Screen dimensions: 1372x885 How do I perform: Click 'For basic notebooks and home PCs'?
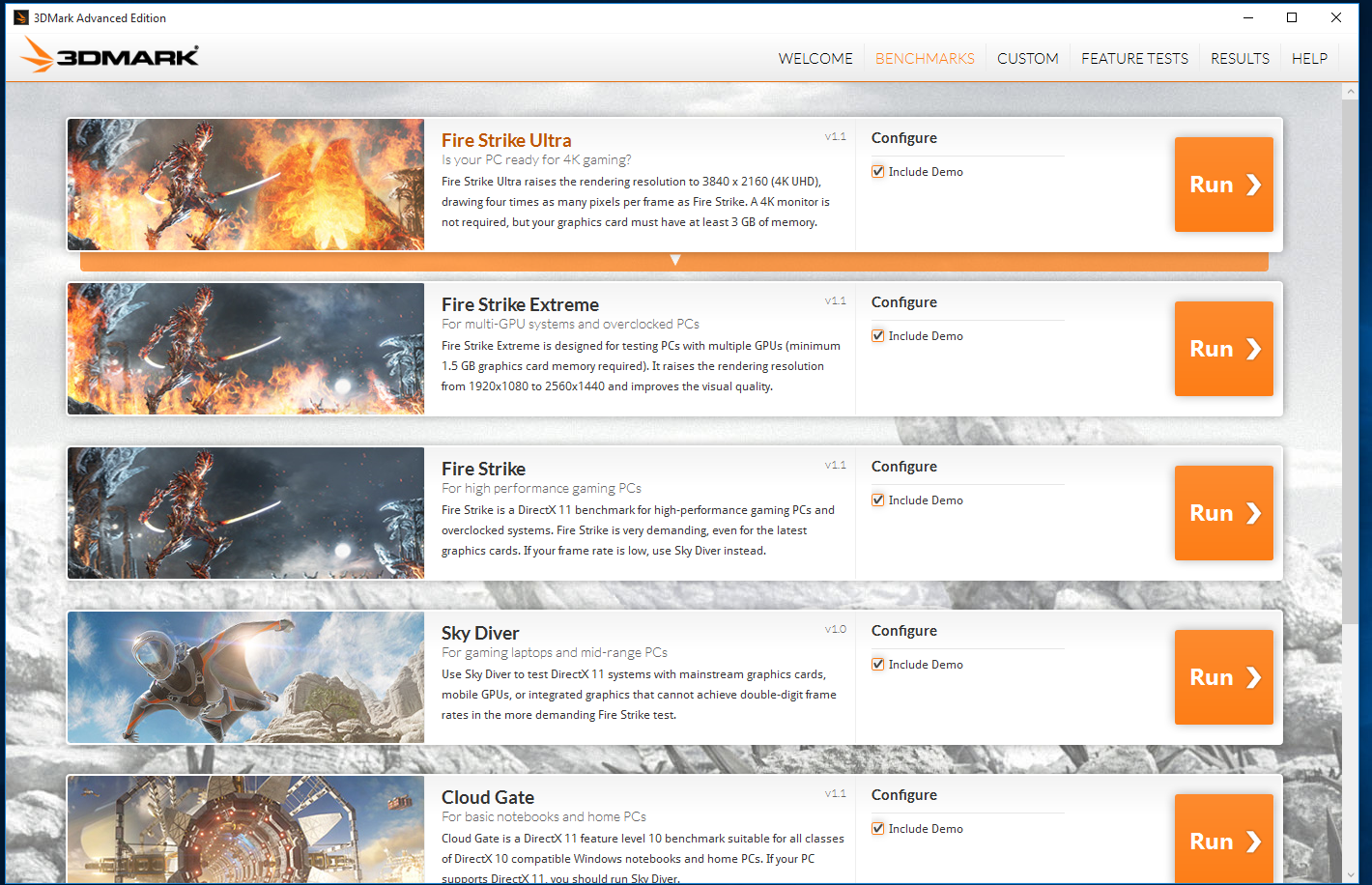point(544,817)
